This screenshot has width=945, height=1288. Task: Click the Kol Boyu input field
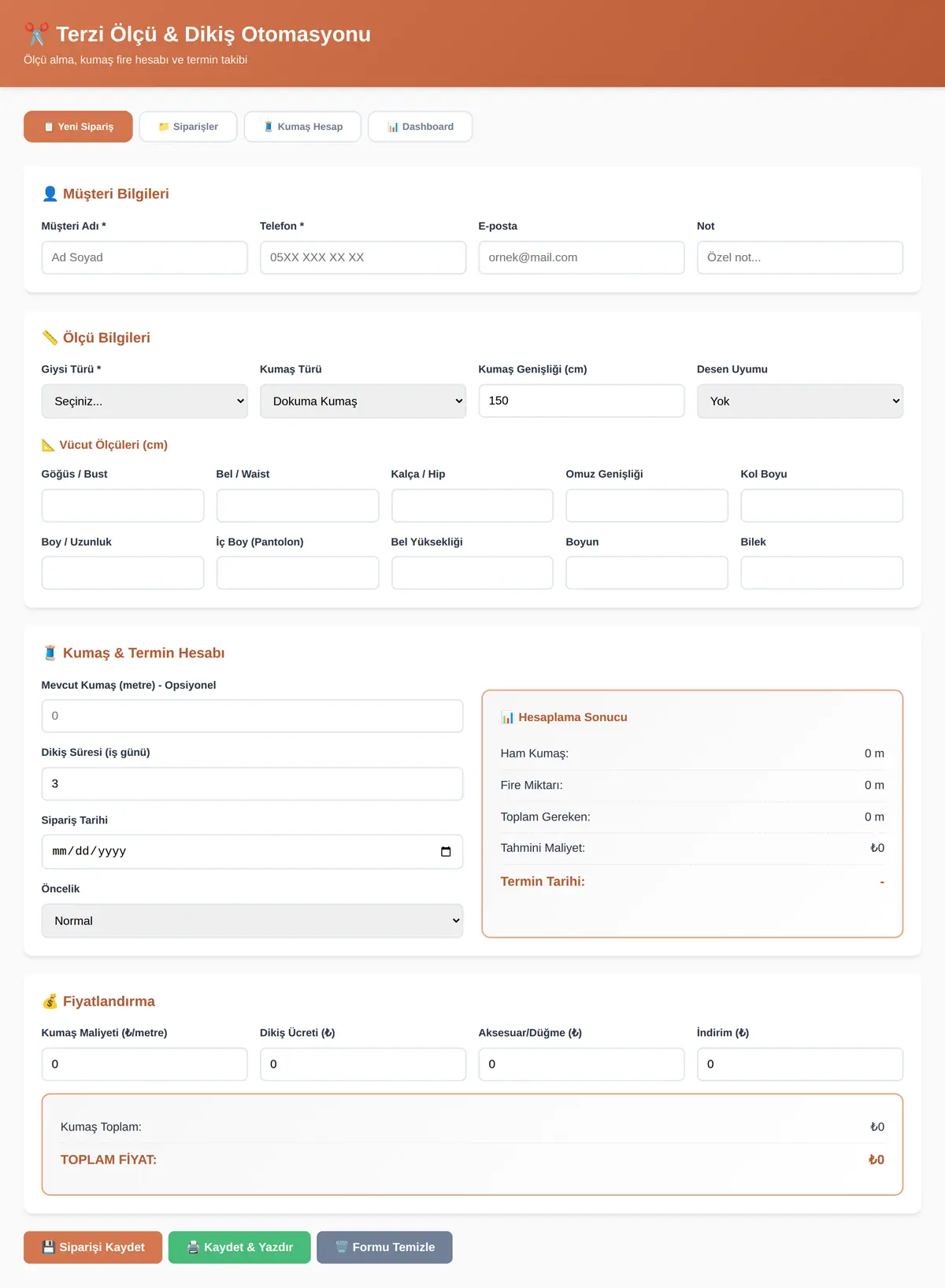pos(822,505)
